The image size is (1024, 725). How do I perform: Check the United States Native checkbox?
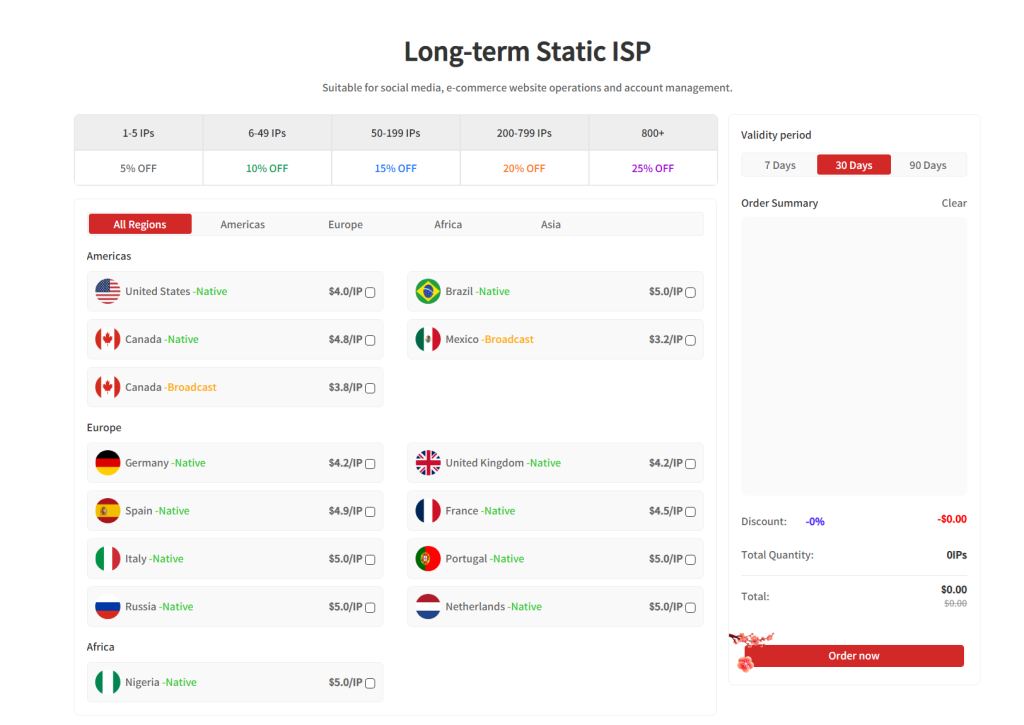click(370, 293)
